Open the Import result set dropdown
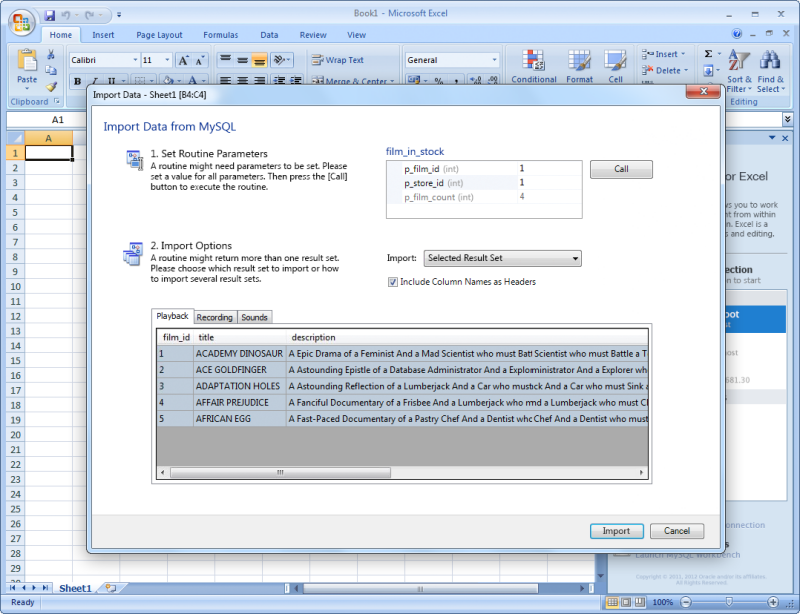 coord(502,258)
